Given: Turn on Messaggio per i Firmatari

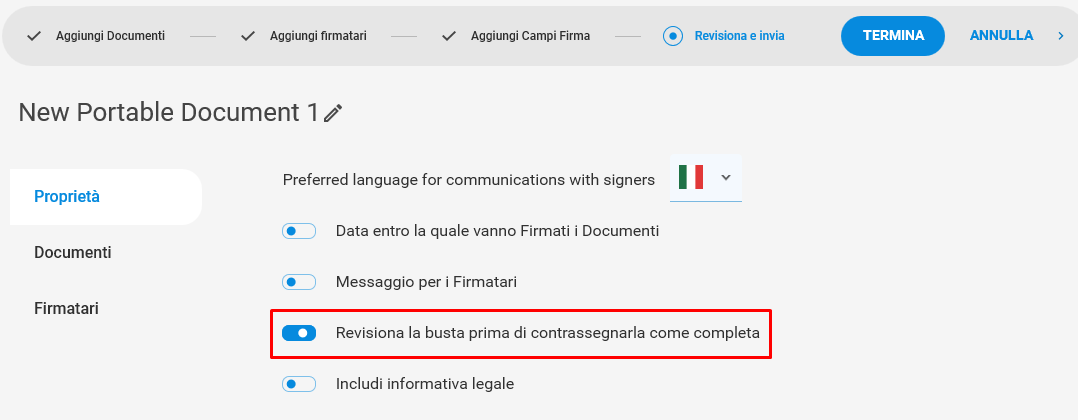Looking at the screenshot, I should [x=299, y=282].
